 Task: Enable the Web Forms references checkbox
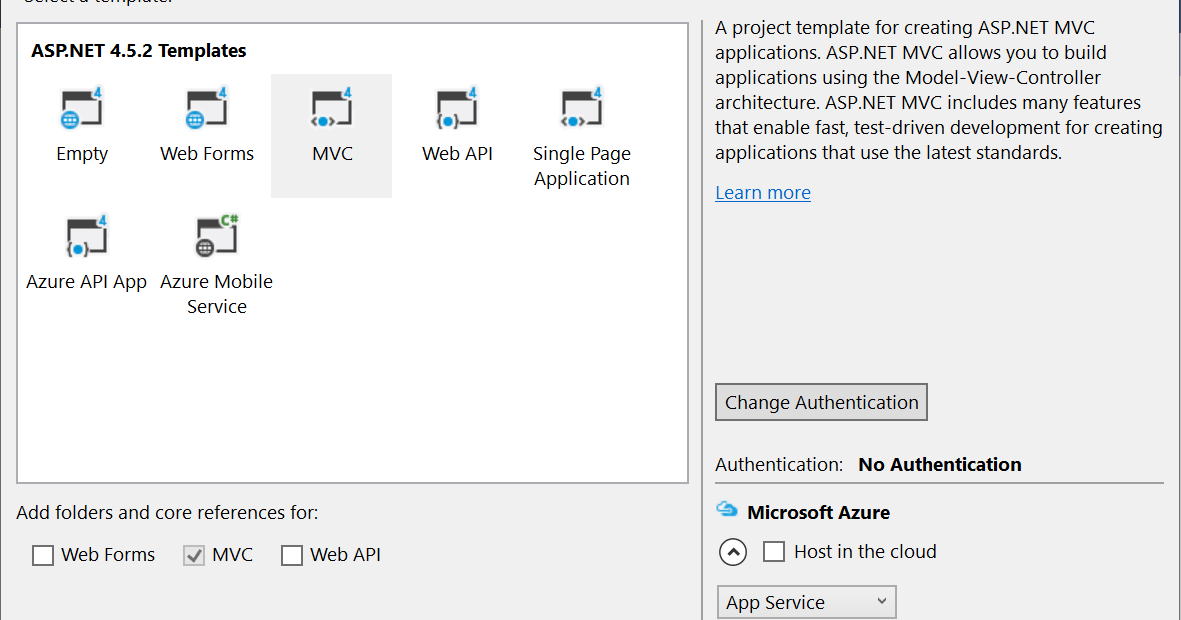point(43,555)
